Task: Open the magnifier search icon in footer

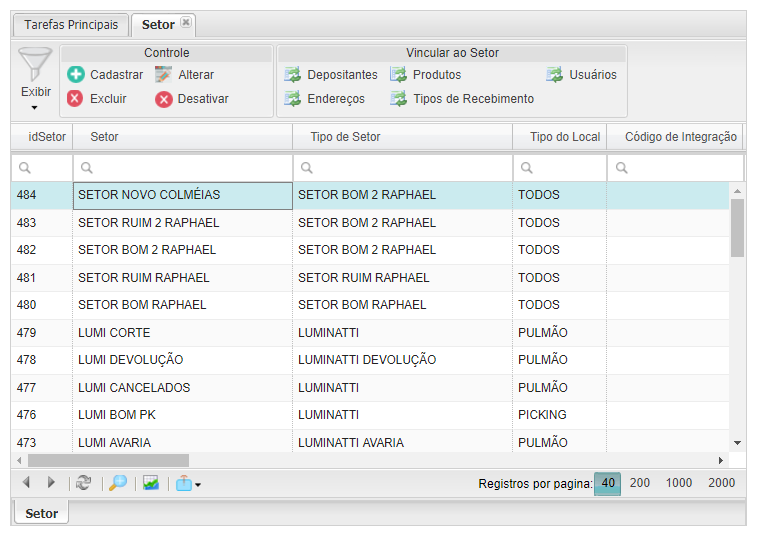Action: click(118, 482)
